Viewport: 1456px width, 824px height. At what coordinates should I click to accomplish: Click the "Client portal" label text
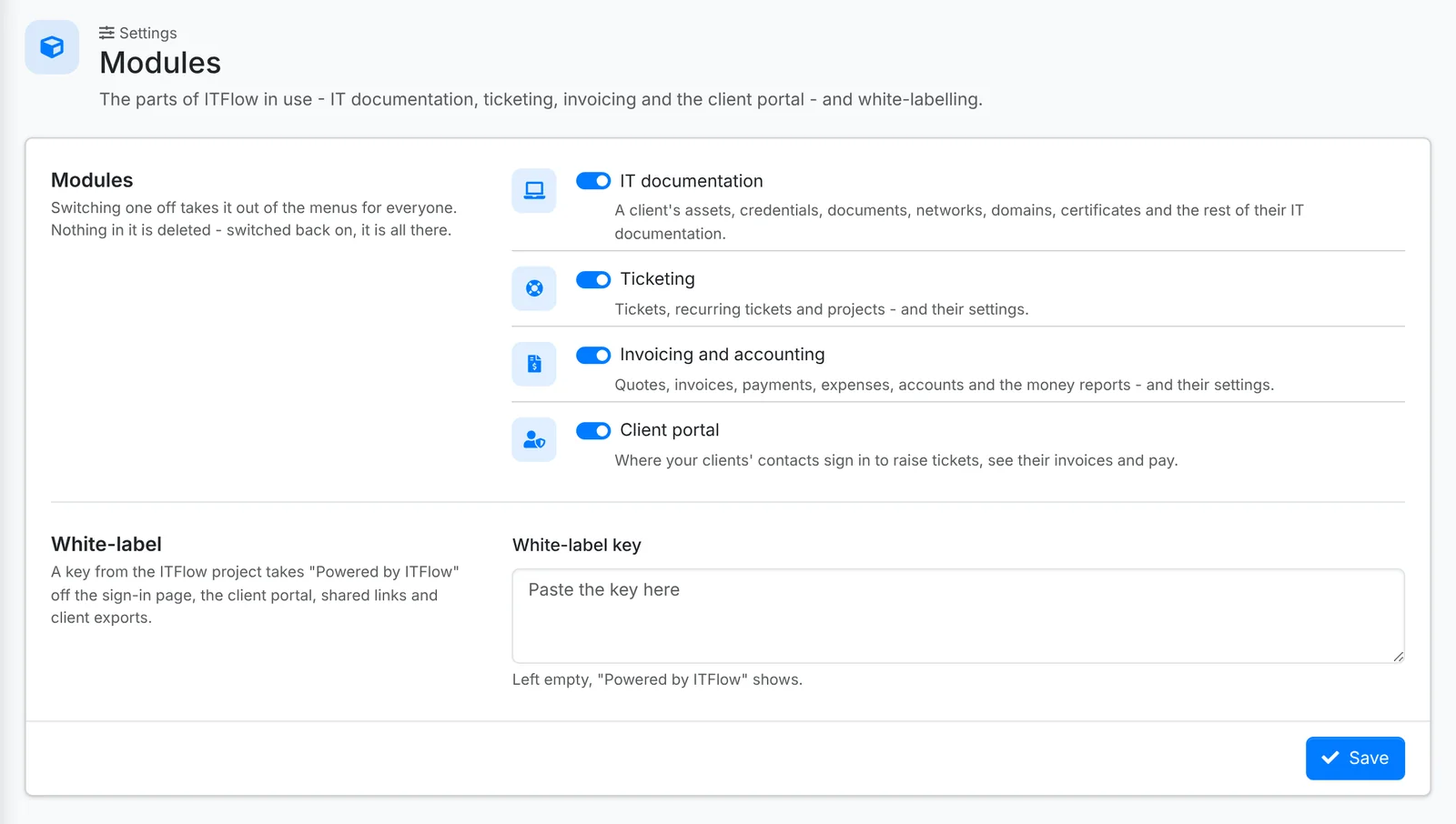670,430
